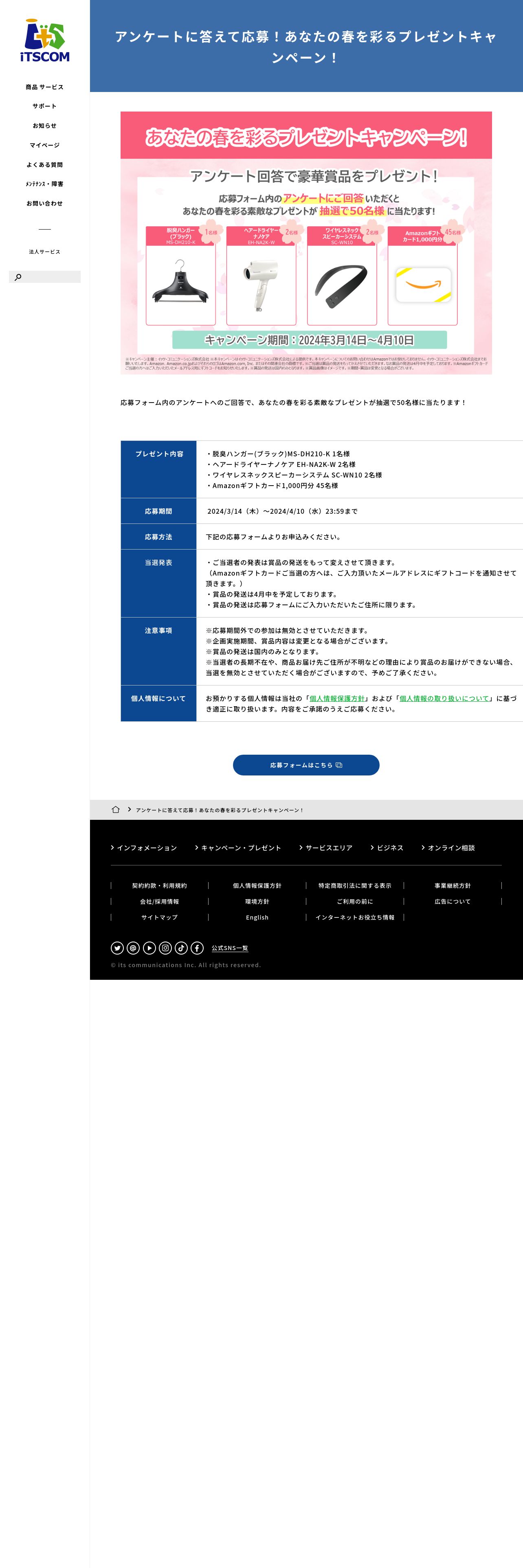The height and width of the screenshot is (1568, 523).
Task: Click the 脱臭ハンガー prize card image
Action: 181,276
